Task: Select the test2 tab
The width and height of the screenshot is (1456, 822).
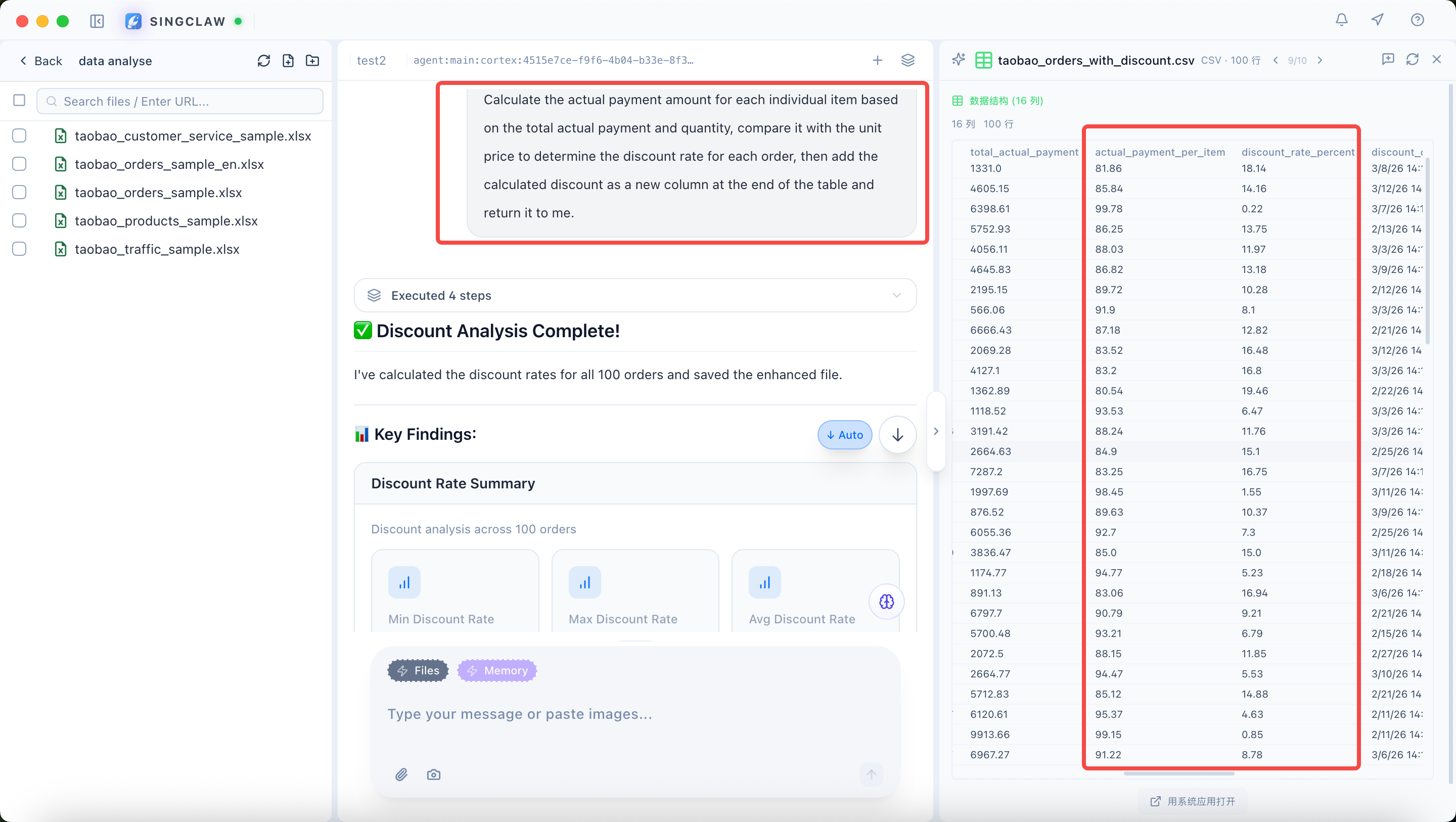Action: pos(372,61)
